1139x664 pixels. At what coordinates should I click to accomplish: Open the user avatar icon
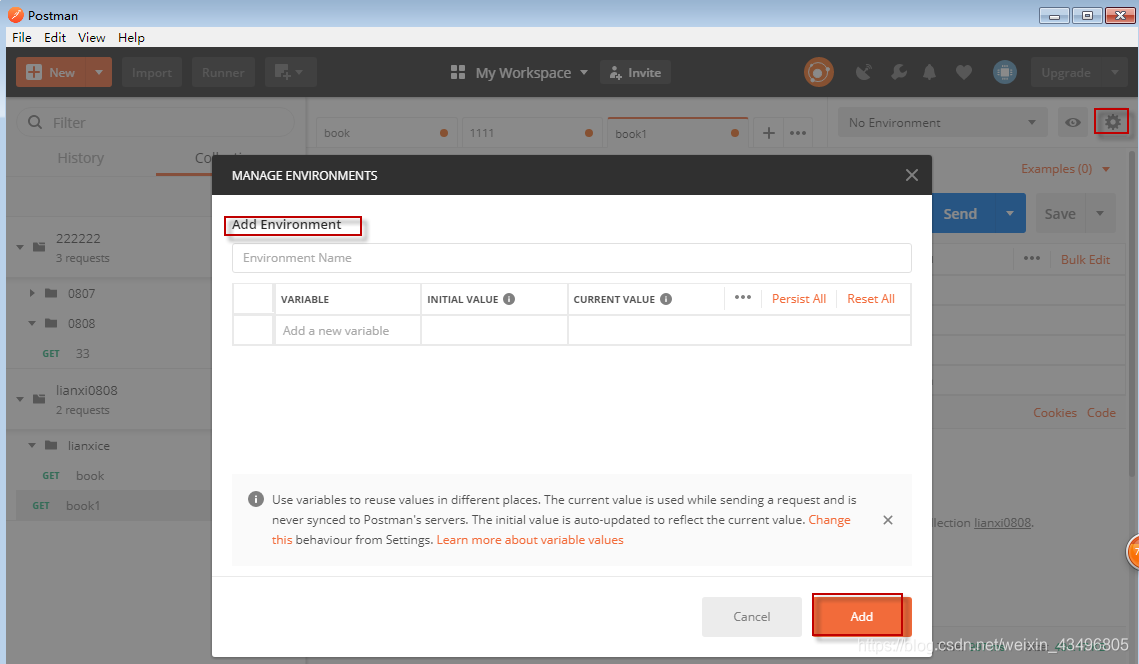point(1005,72)
